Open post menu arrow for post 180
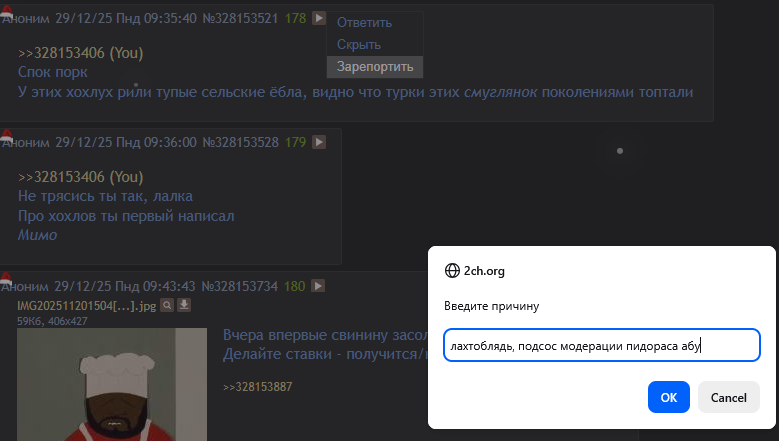The height and width of the screenshot is (441, 779). coord(318,286)
